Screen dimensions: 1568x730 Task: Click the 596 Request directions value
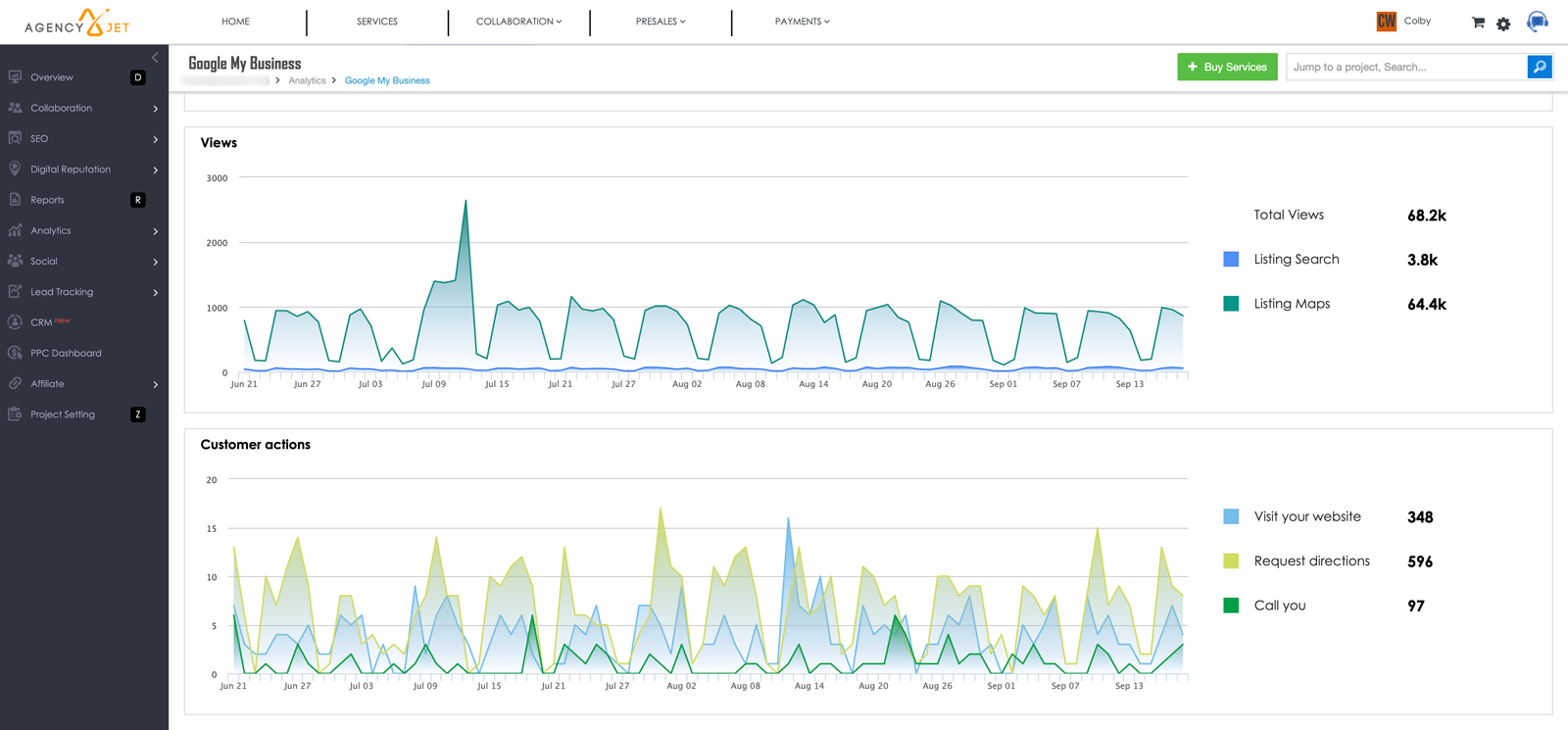1420,561
